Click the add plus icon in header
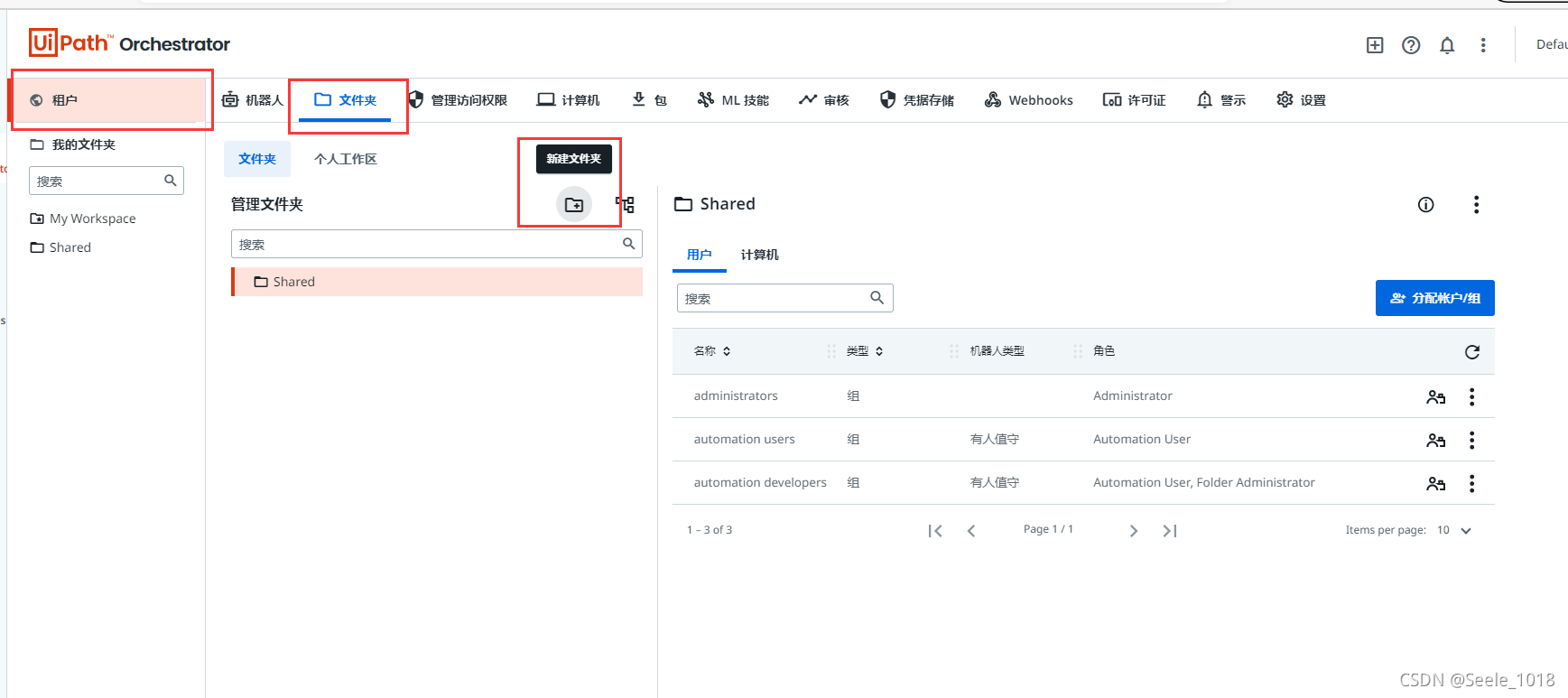1568x698 pixels. pyautogui.click(x=1375, y=45)
